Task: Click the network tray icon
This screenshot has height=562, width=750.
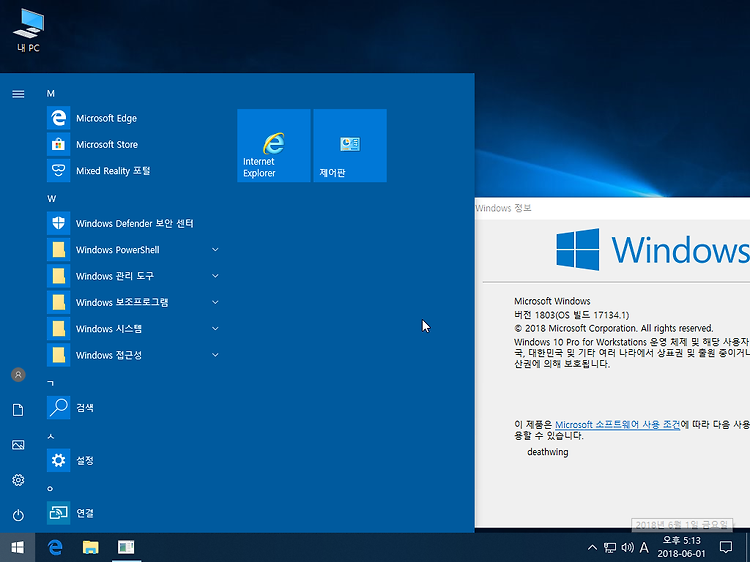Action: click(x=610, y=547)
